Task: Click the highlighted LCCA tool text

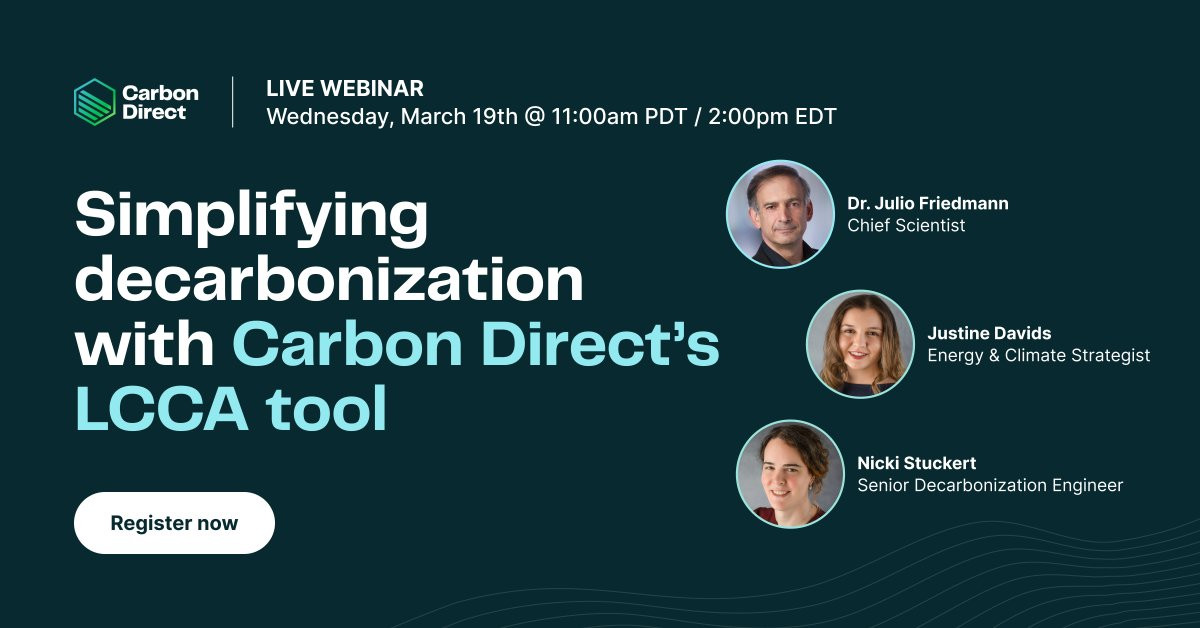Action: [231, 410]
